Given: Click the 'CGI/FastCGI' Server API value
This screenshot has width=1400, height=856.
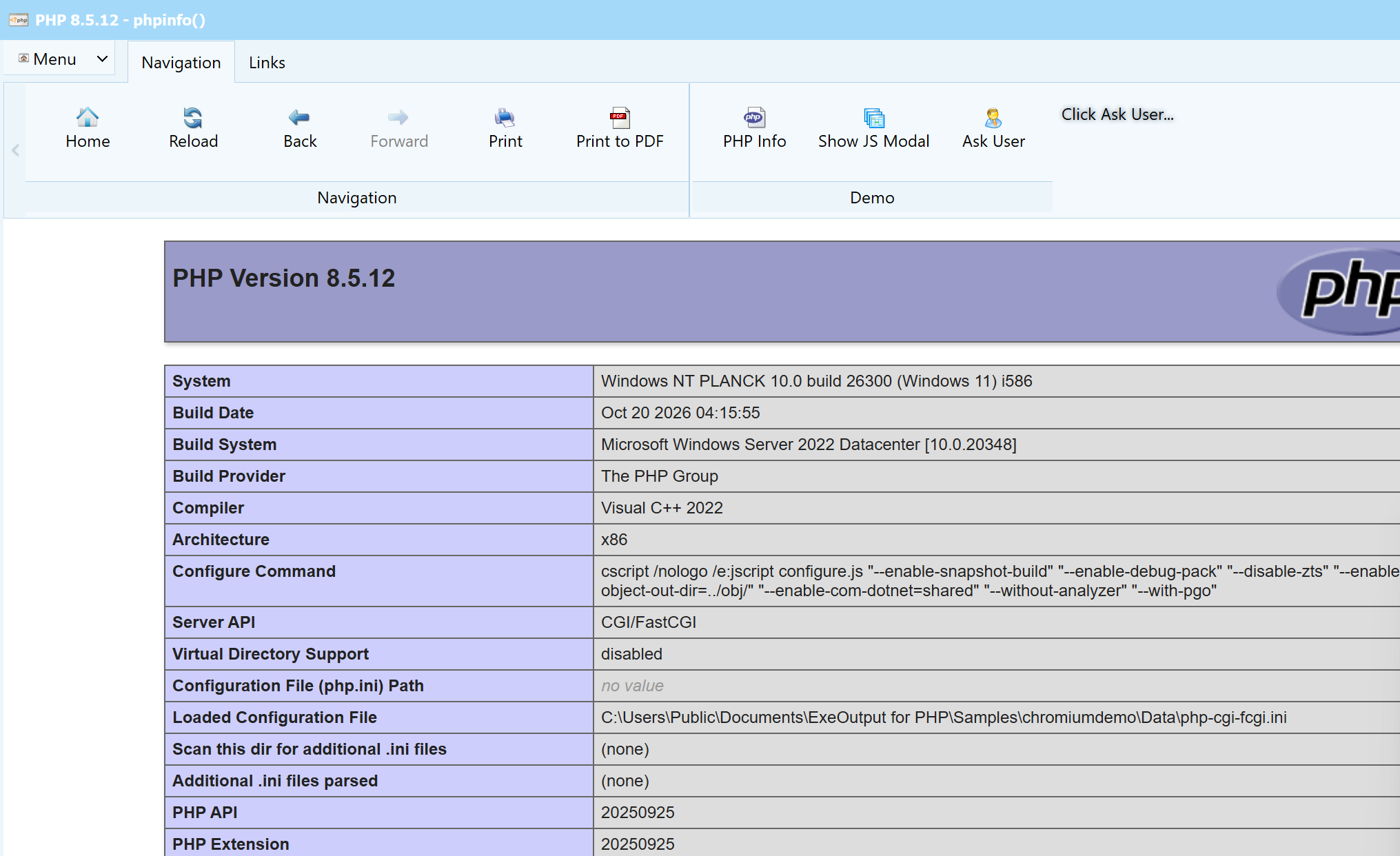Looking at the screenshot, I should [x=649, y=622].
